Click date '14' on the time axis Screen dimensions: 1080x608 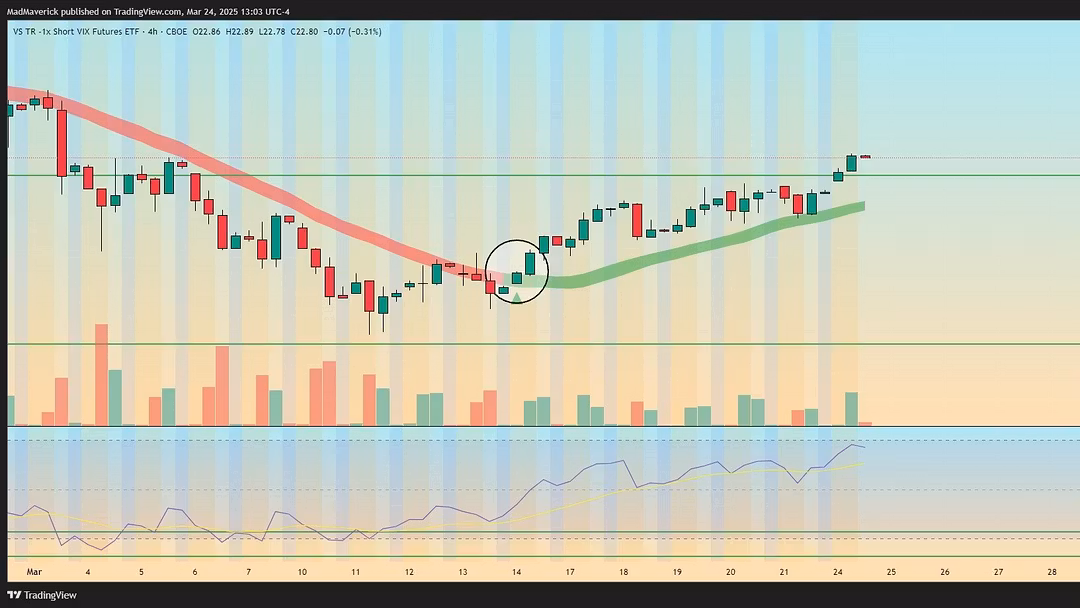[x=517, y=572]
